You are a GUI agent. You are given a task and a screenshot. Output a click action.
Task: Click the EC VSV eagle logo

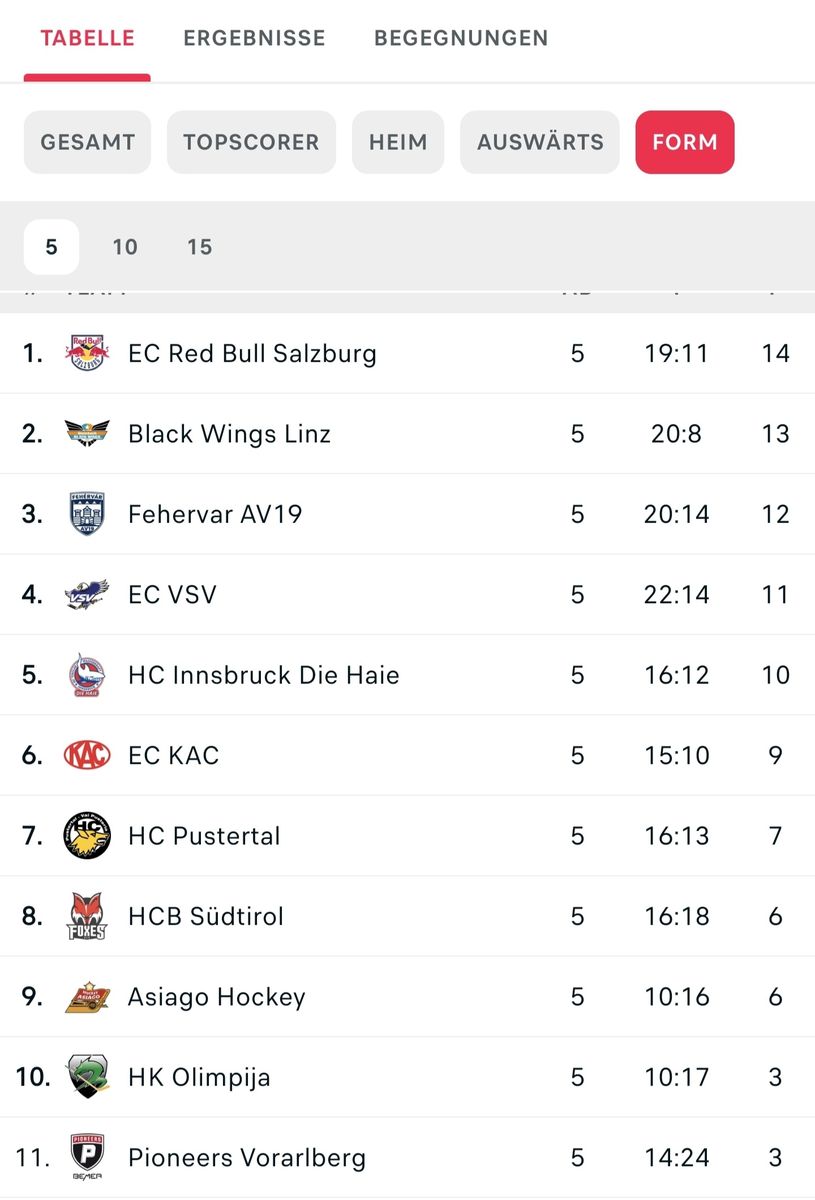[87, 594]
